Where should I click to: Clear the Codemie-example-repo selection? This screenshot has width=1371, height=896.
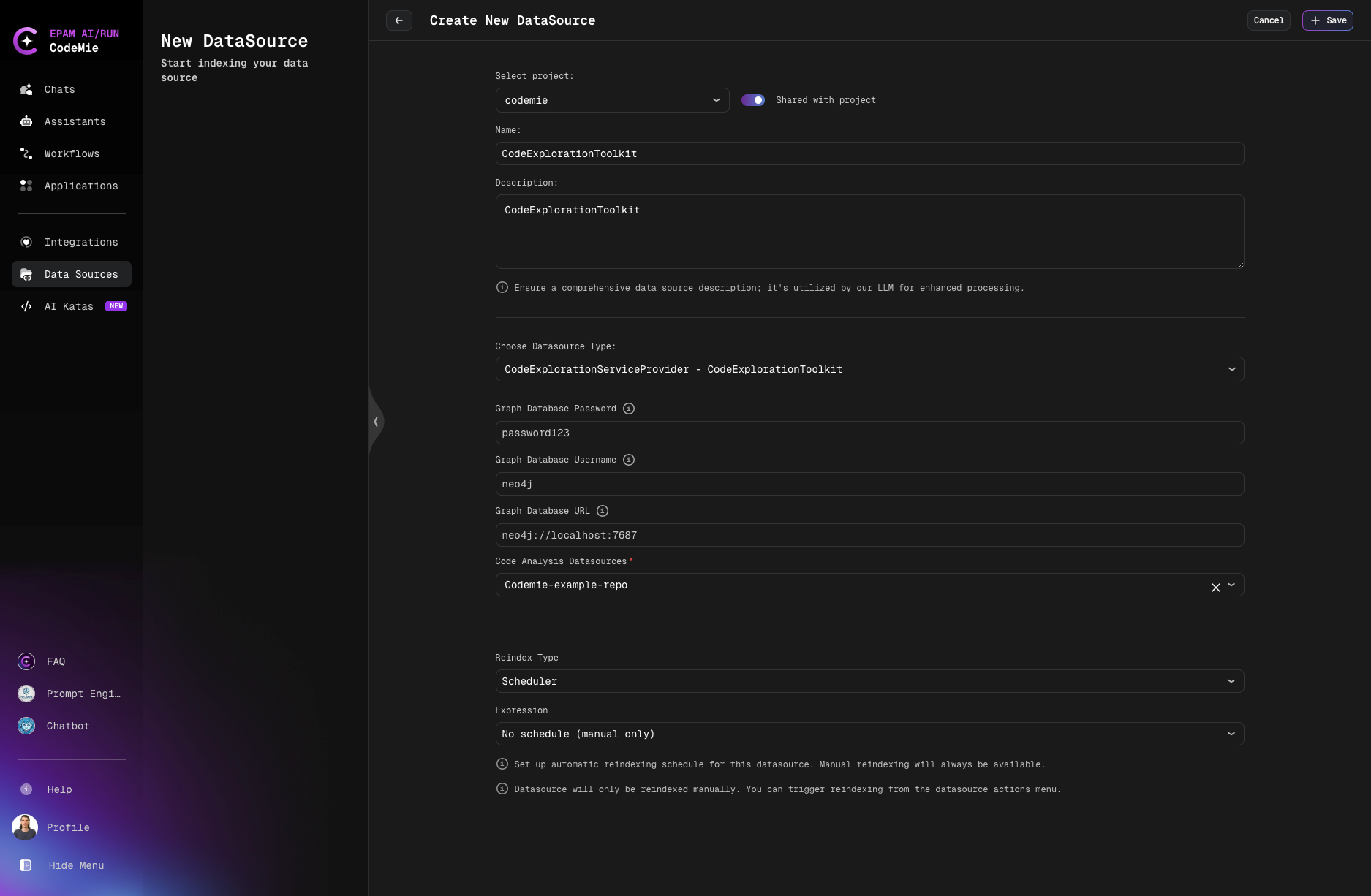[x=1215, y=587]
